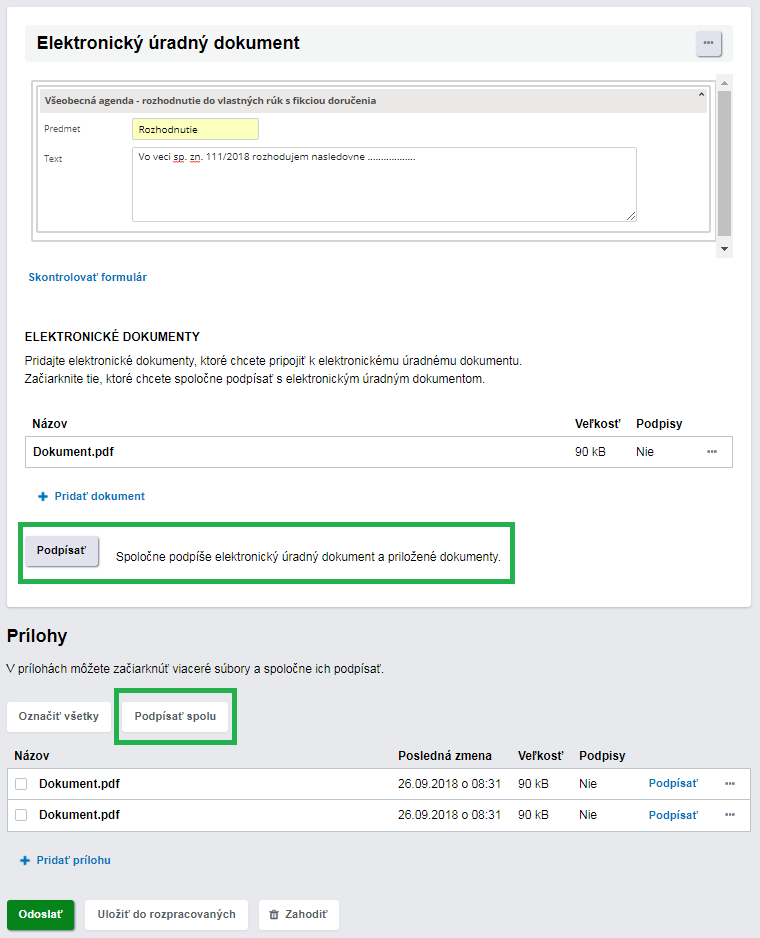Click the Podpísať button for the úradný dokument
The height and width of the screenshot is (938, 760).
(62, 550)
